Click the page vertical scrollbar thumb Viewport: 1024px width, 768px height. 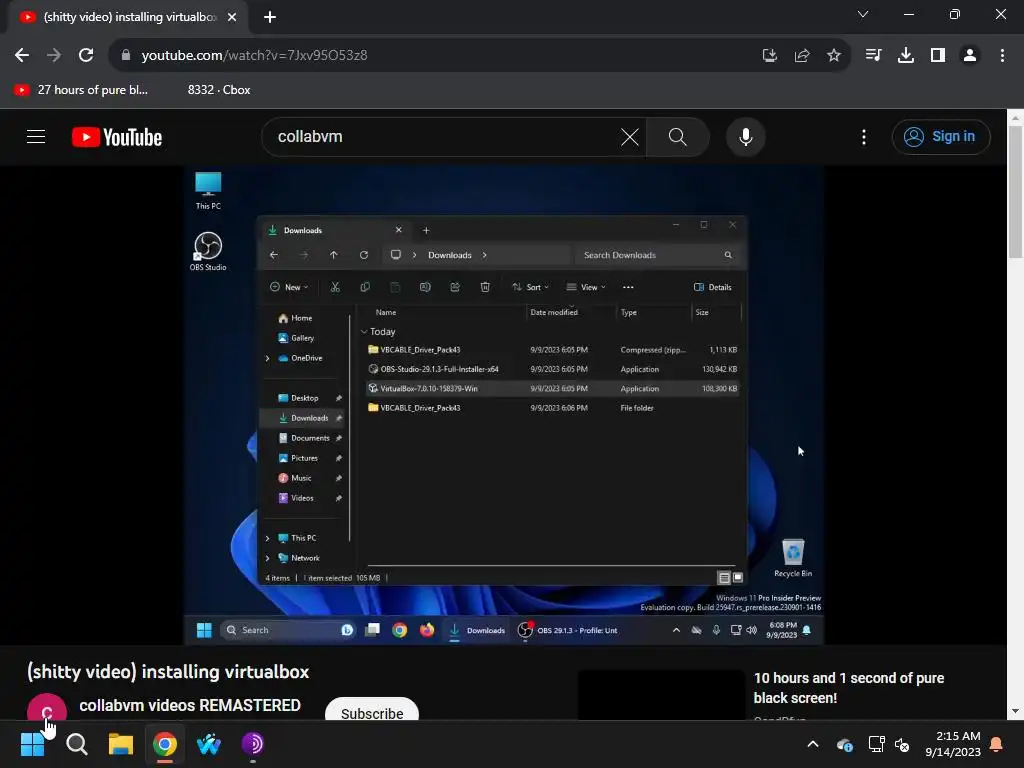[x=1015, y=192]
